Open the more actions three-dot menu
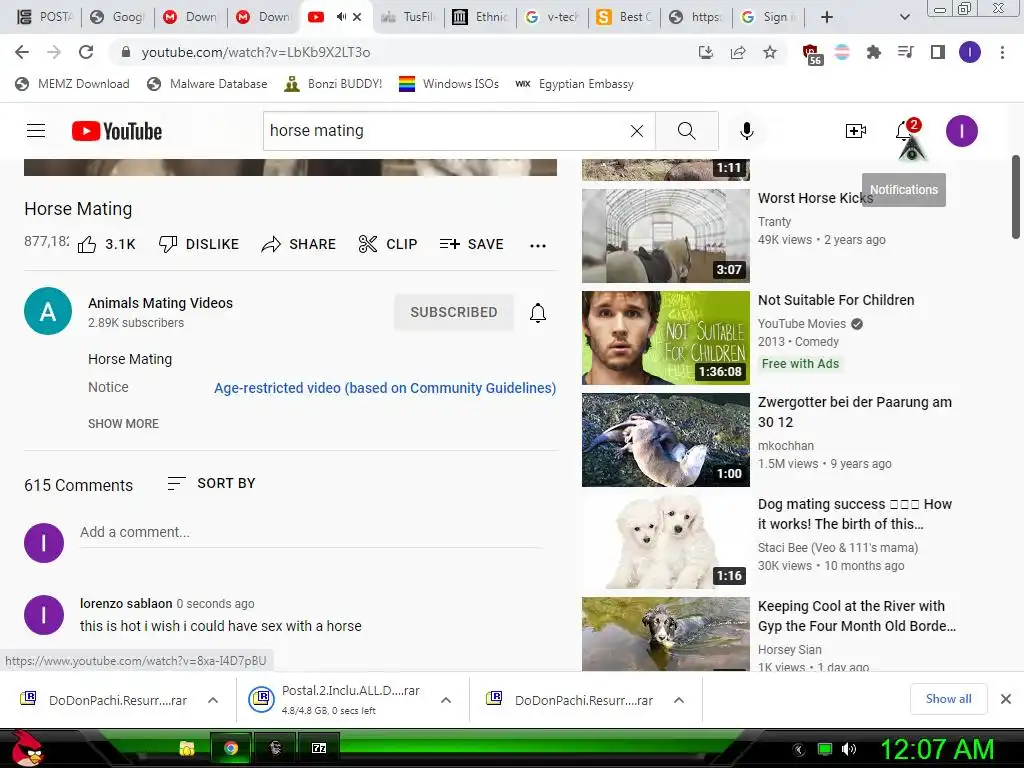 click(x=537, y=246)
